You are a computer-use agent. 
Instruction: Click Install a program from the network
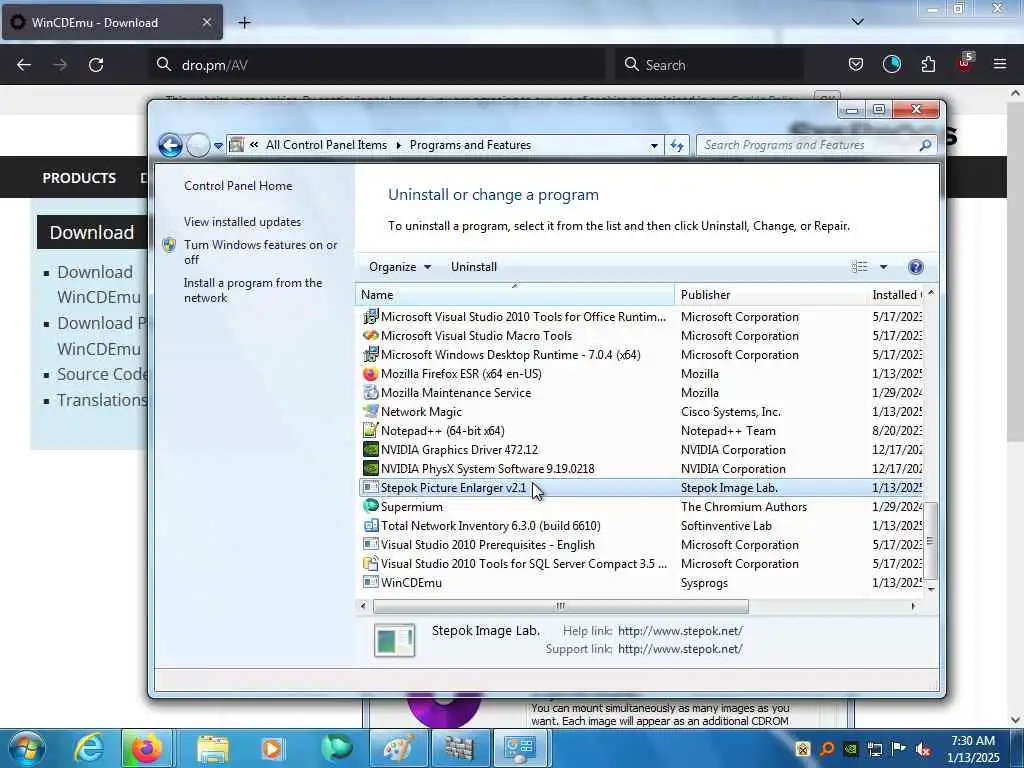pos(253,290)
